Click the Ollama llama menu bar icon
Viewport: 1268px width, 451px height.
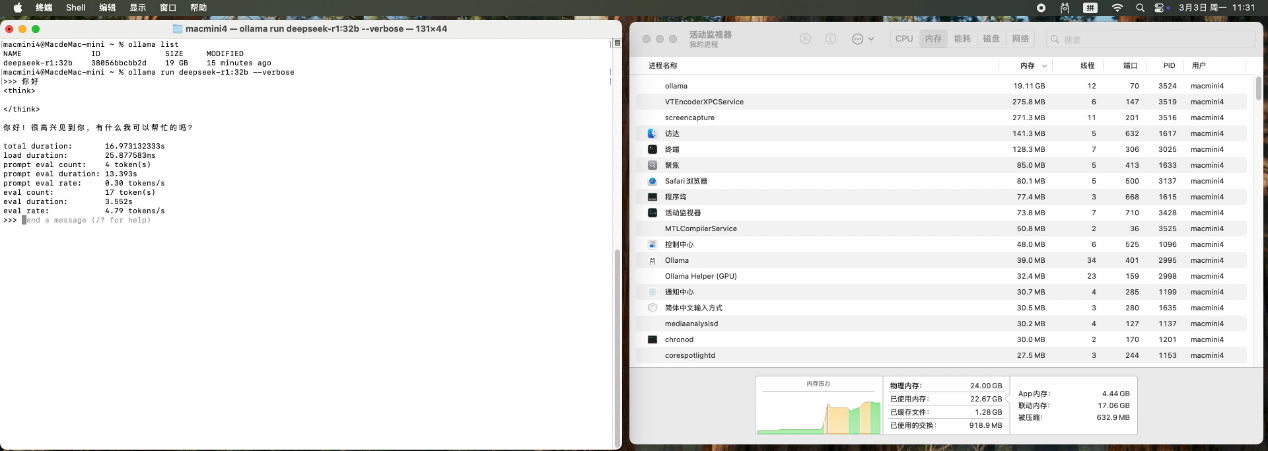(1066, 7)
